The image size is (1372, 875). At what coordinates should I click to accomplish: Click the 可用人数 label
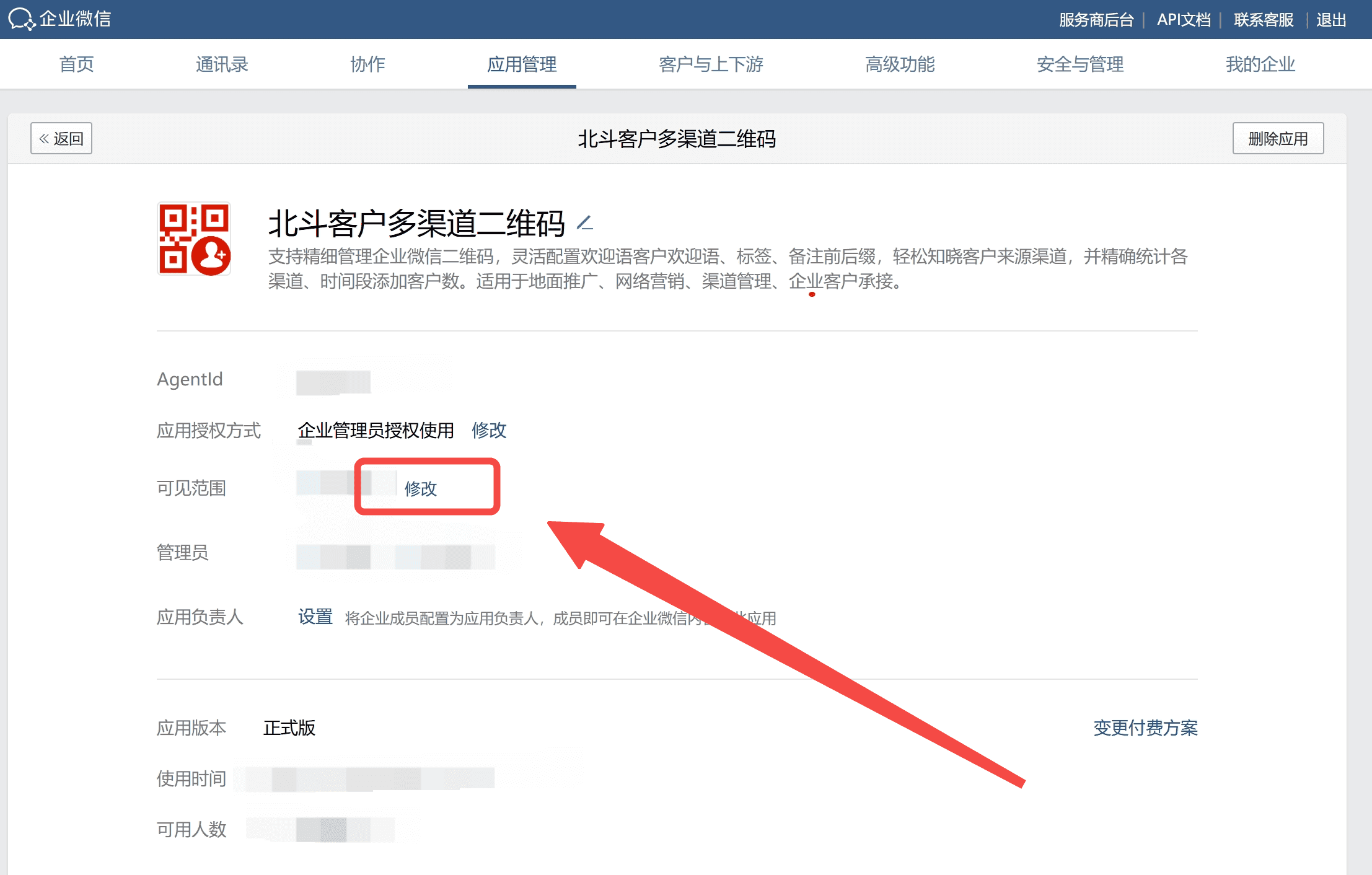click(191, 829)
